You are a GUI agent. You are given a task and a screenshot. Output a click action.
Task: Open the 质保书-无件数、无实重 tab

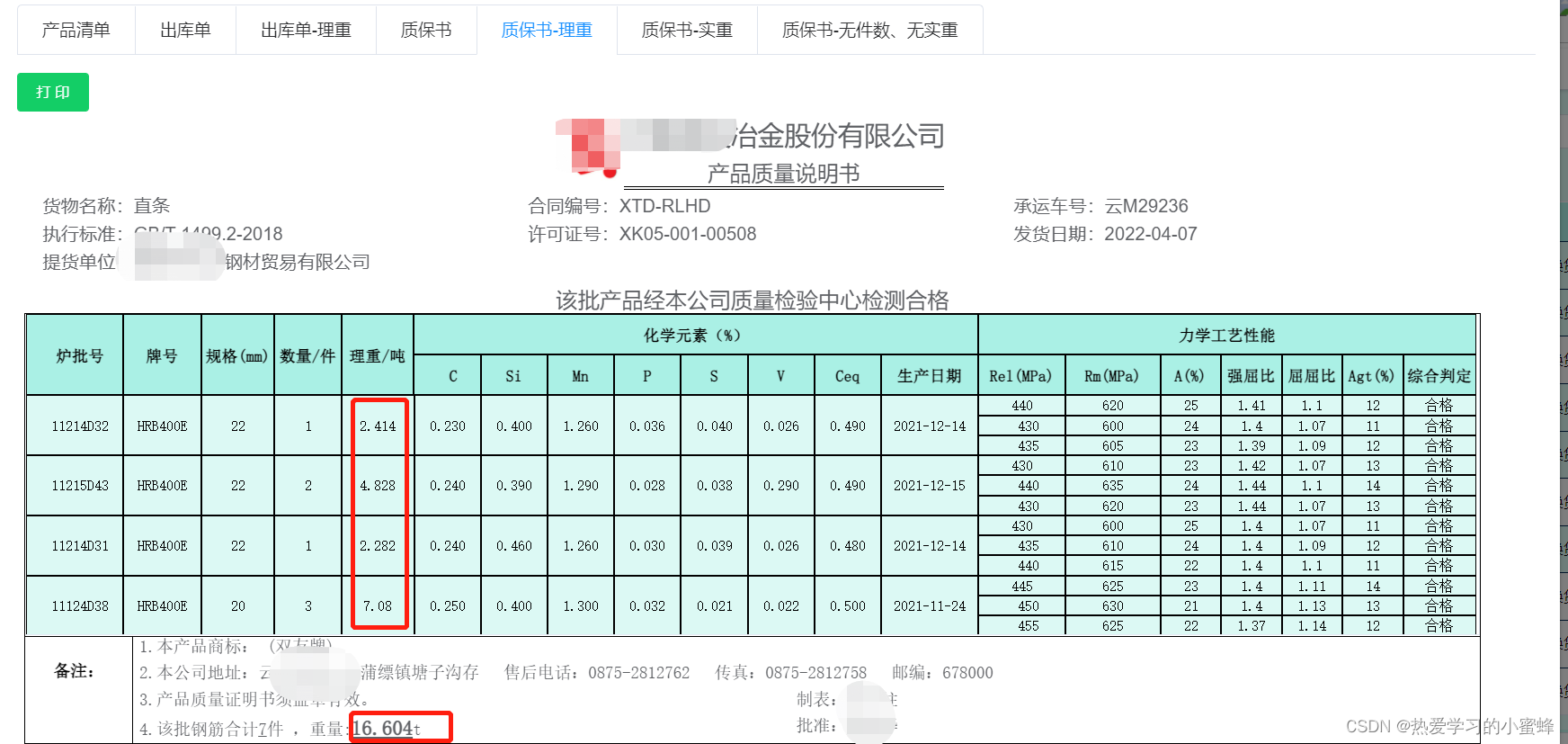click(869, 30)
